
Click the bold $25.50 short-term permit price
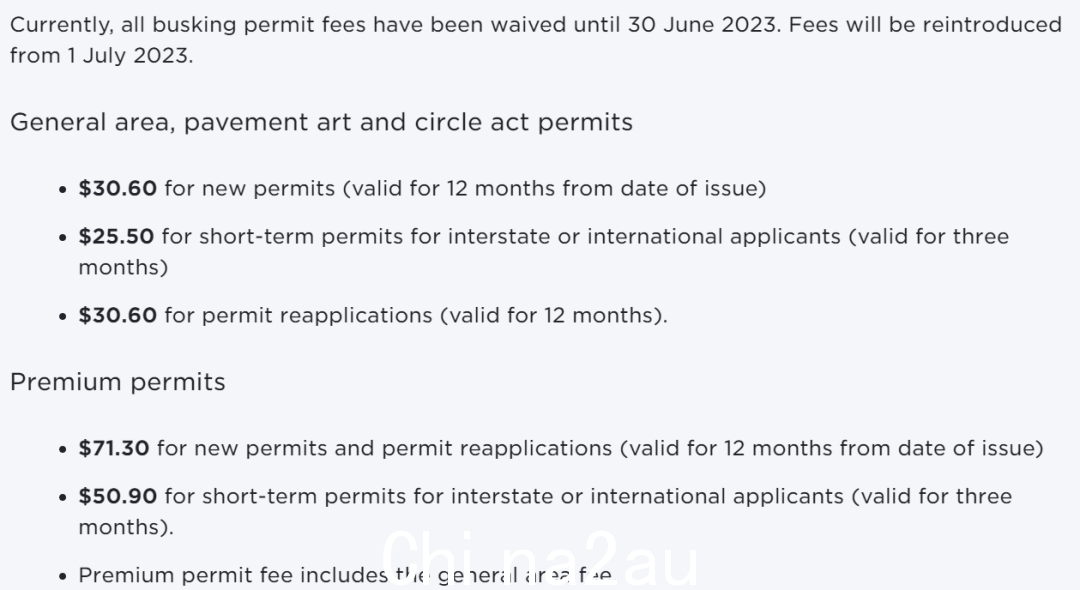116,237
